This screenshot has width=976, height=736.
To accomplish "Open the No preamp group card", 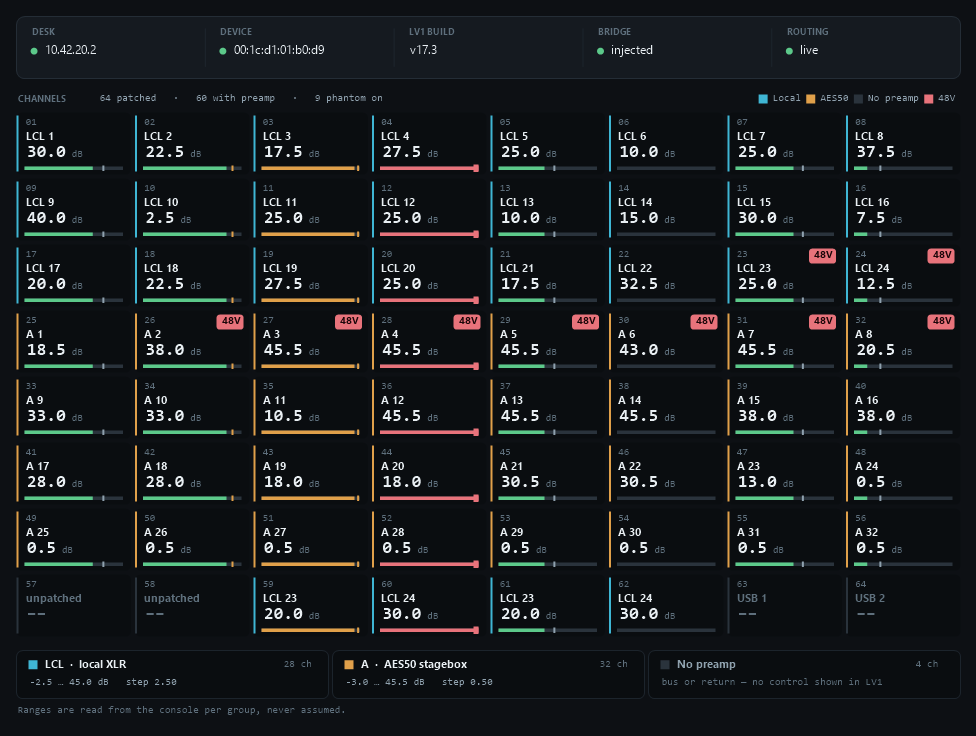I will point(804,674).
